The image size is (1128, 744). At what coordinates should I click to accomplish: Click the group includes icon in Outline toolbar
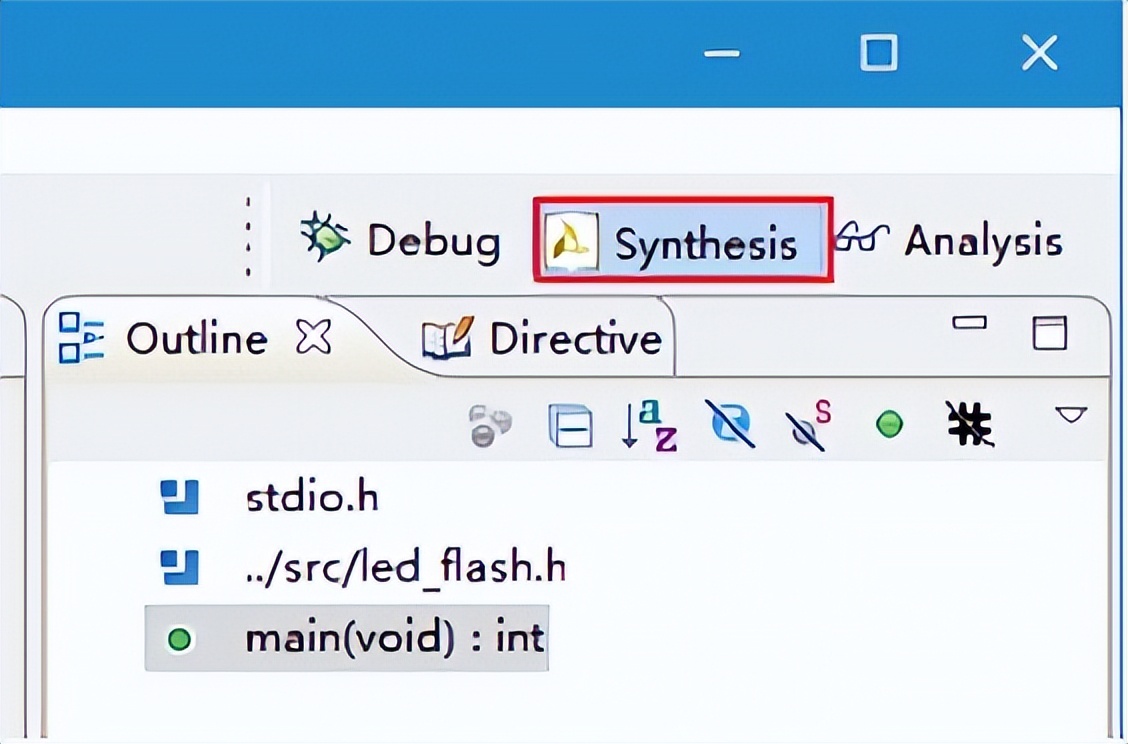(x=490, y=425)
